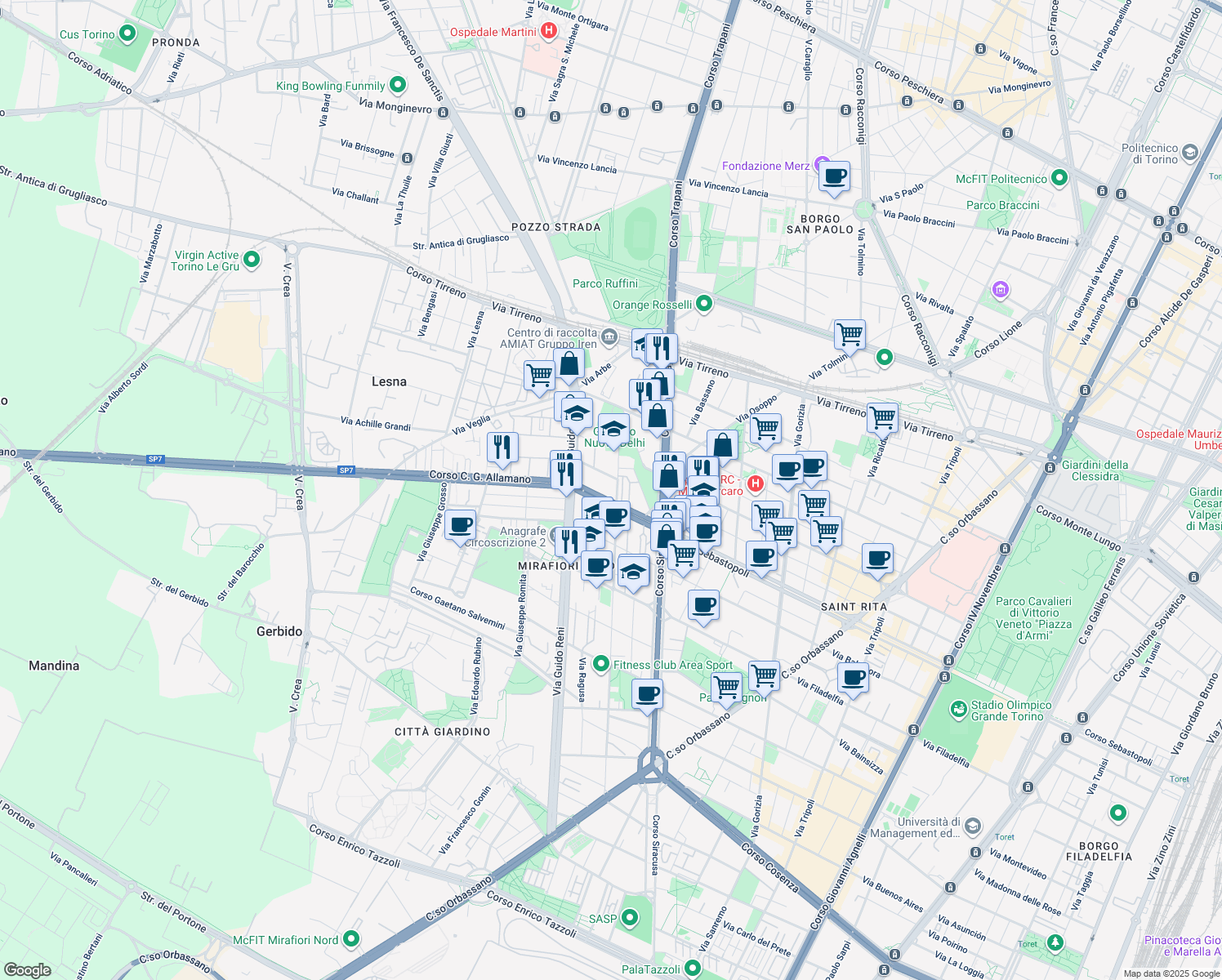Click the stadium icon near Stadio Olimpico Grande Torino

point(957,708)
